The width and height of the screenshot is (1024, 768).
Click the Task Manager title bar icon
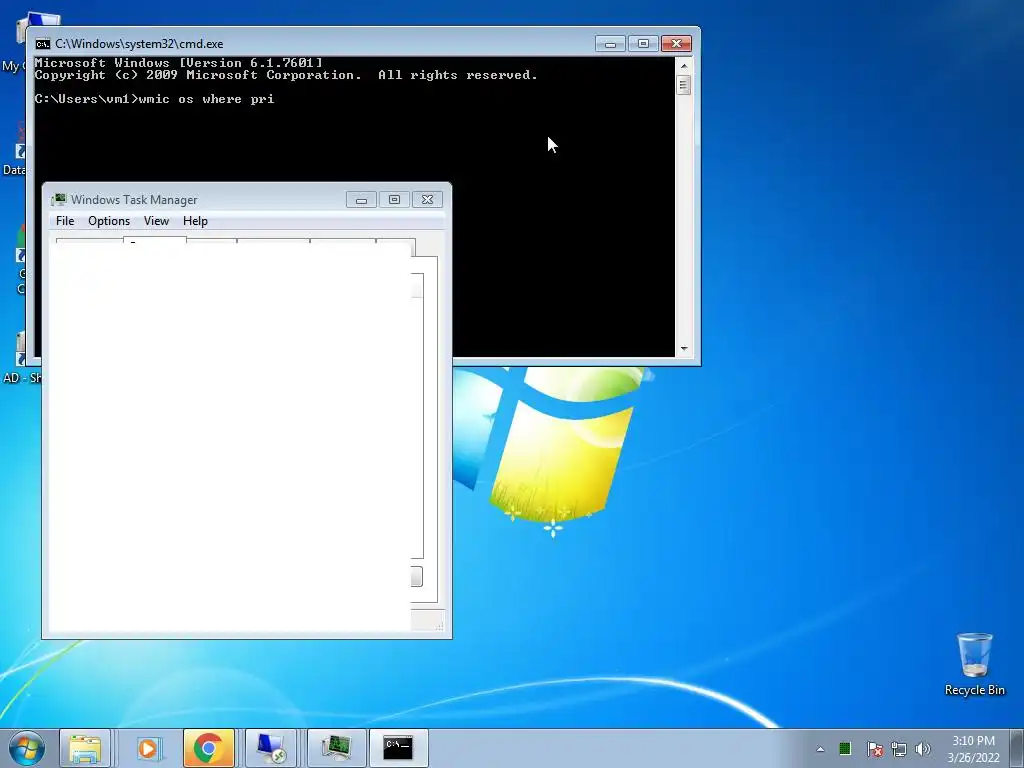pyautogui.click(x=59, y=199)
